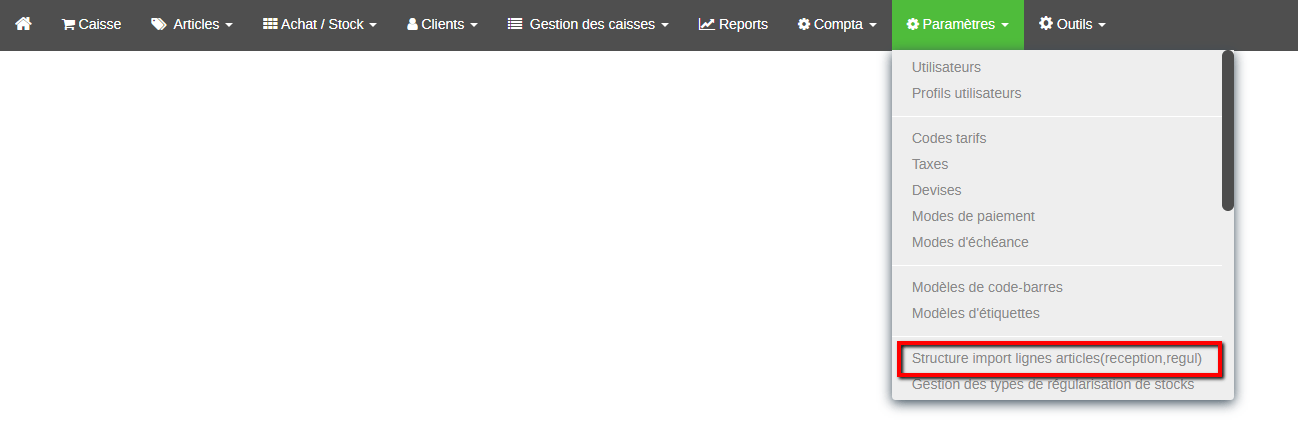The height and width of the screenshot is (428, 1298).
Task: Click the list icon beside Gestion des caisses
Action: click(515, 24)
